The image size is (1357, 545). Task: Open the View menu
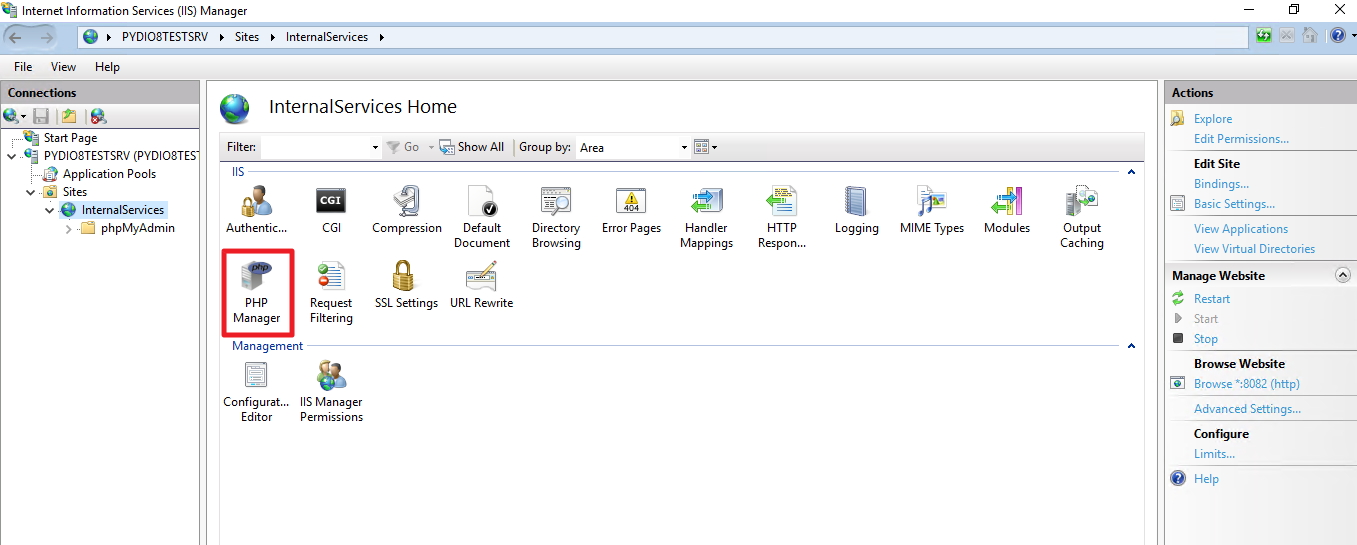[63, 67]
